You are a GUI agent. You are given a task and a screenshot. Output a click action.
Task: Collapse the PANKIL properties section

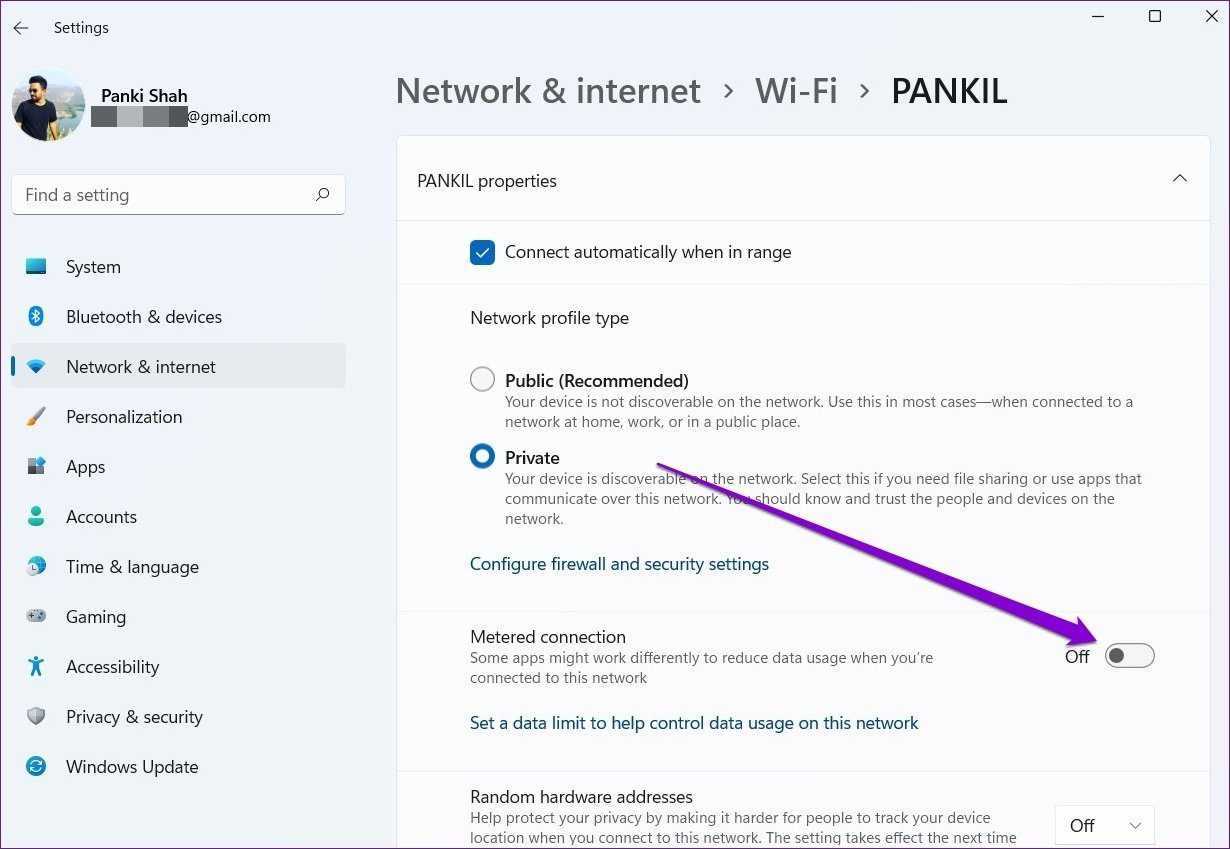(1180, 179)
